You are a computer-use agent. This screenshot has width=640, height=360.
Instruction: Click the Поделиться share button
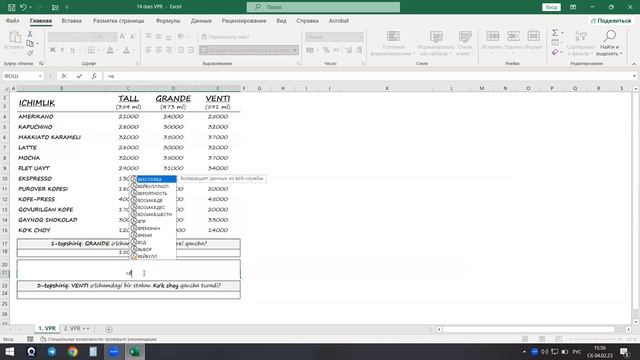611,20
